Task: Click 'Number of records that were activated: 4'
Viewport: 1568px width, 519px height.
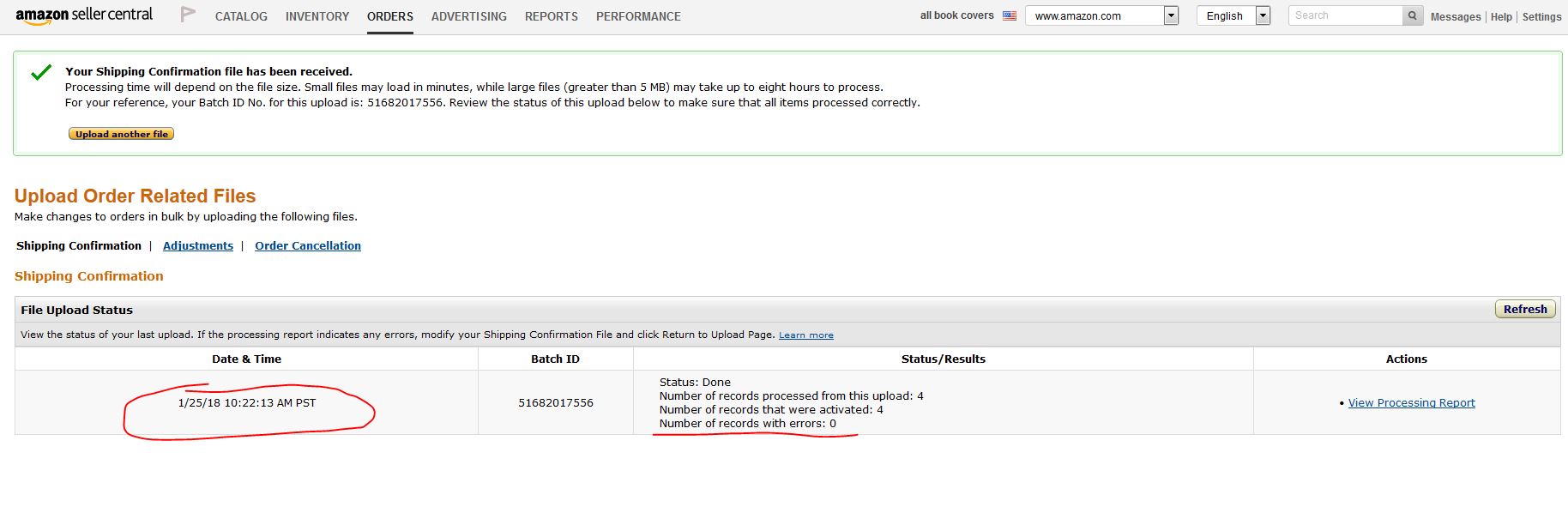Action: pos(771,409)
